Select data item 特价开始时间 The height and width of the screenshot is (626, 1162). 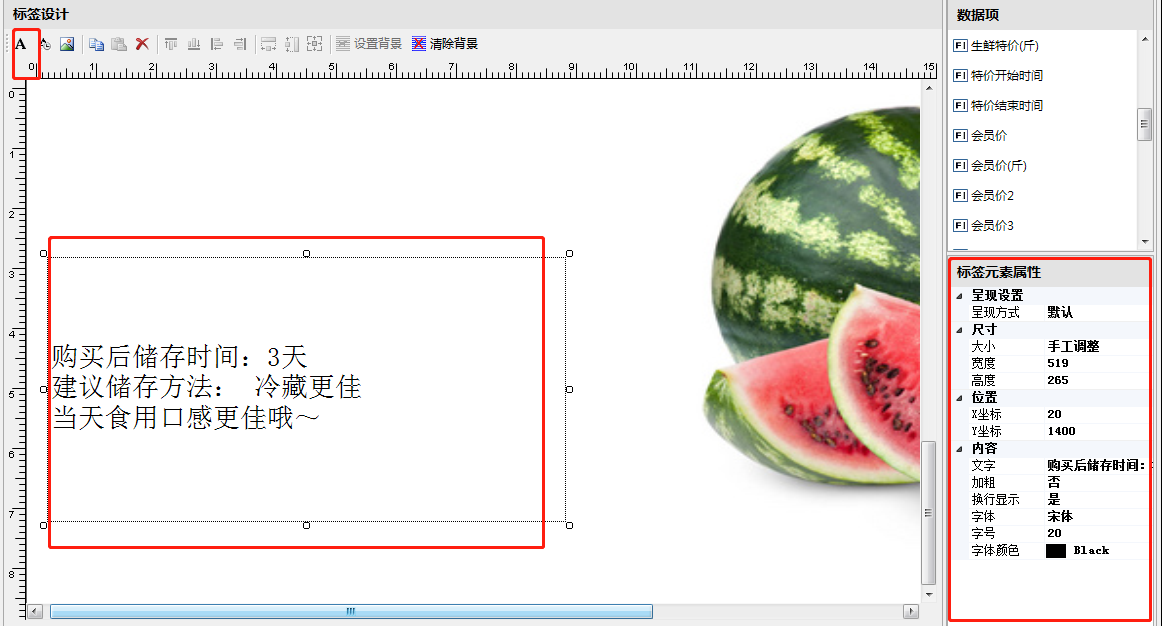(x=1006, y=76)
